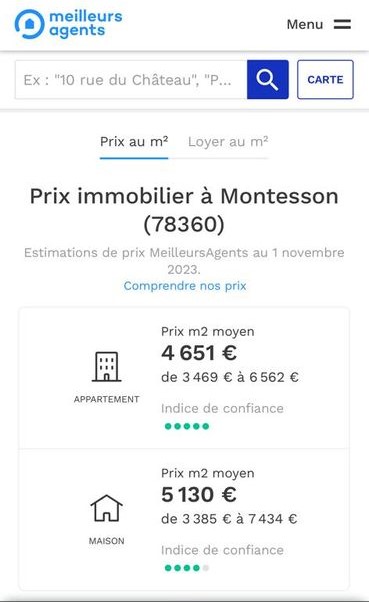This screenshot has width=369, height=602.
Task: Click the maison confidence index dots
Action: point(187,568)
